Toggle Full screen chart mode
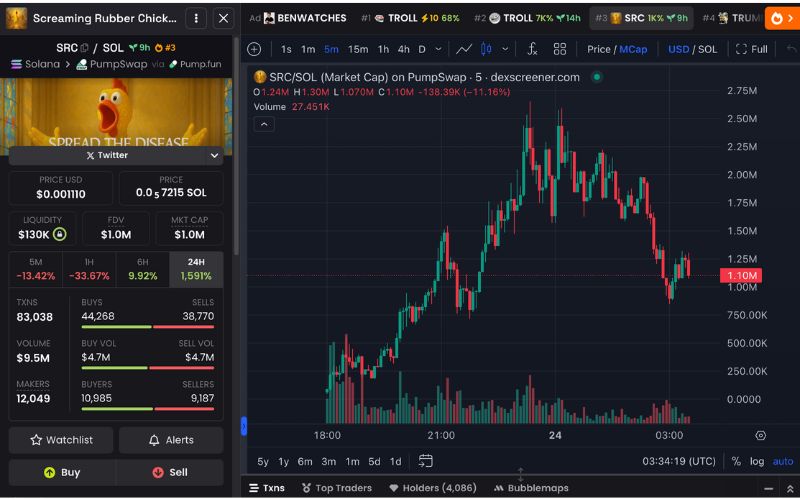 752,49
